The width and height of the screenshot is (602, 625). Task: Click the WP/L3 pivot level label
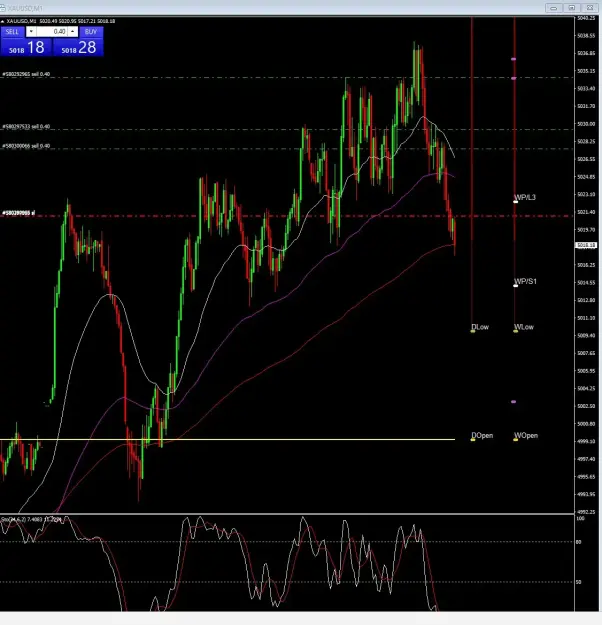click(525, 198)
